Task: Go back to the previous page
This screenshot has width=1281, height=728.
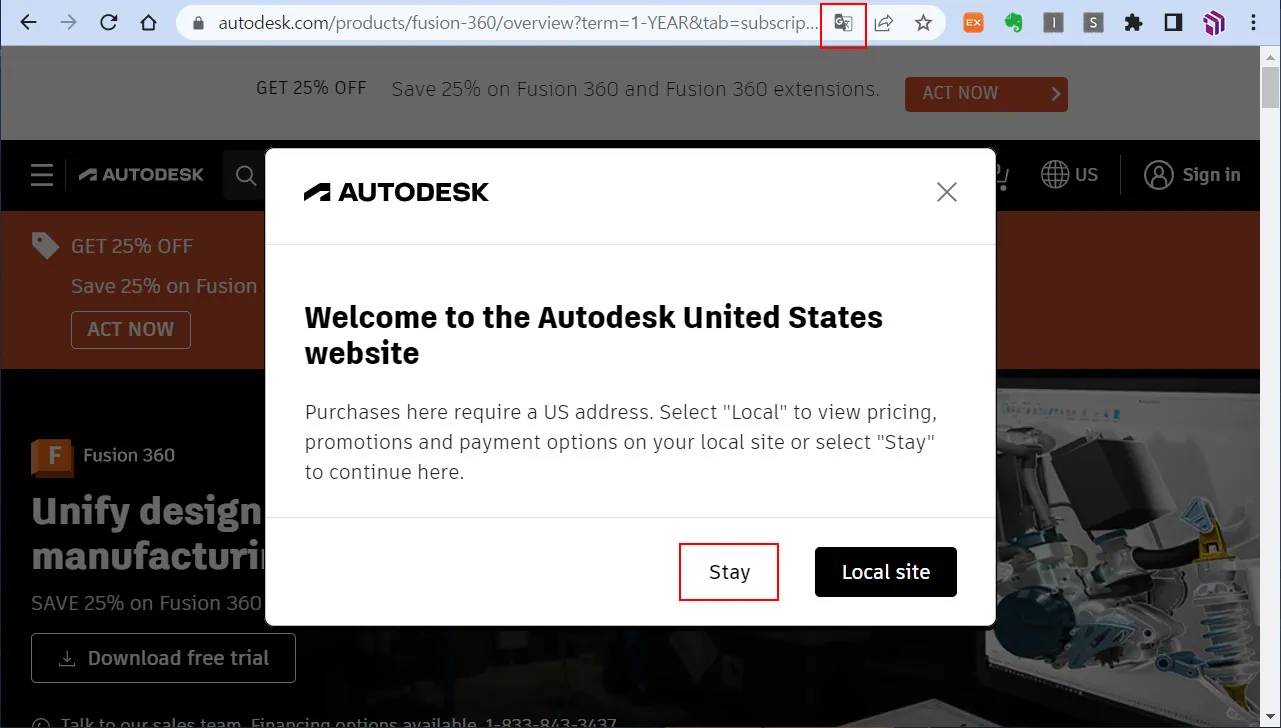Action: click(x=28, y=22)
